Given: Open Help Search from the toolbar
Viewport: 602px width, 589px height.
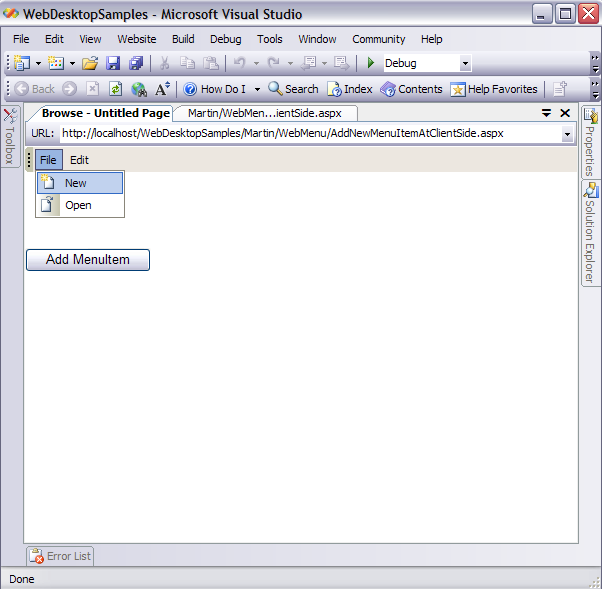Looking at the screenshot, I should click(x=293, y=89).
